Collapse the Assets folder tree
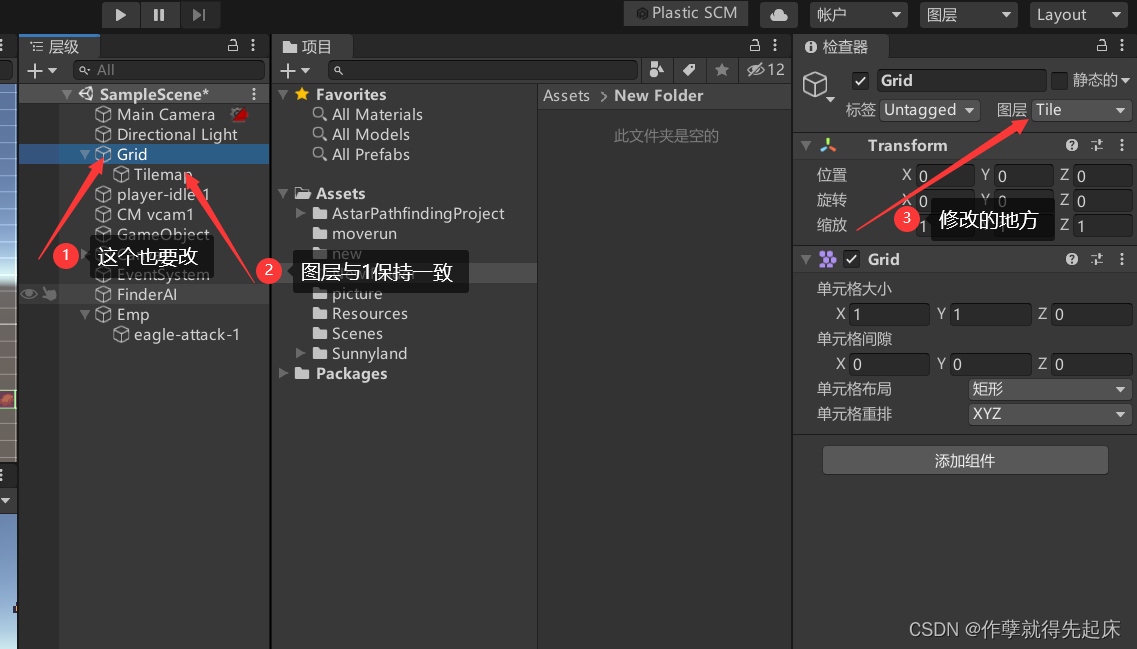1137x649 pixels. [284, 194]
